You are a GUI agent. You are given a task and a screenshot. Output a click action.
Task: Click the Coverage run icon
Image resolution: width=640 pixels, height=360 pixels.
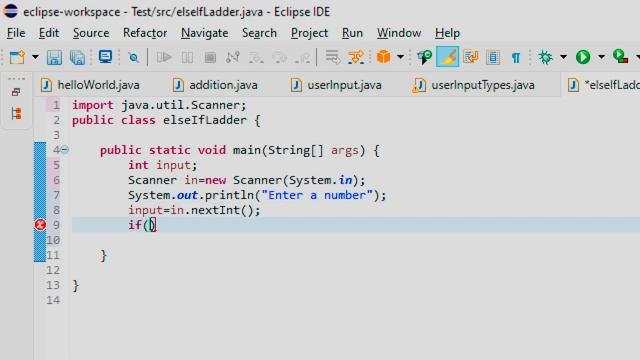pos(620,56)
